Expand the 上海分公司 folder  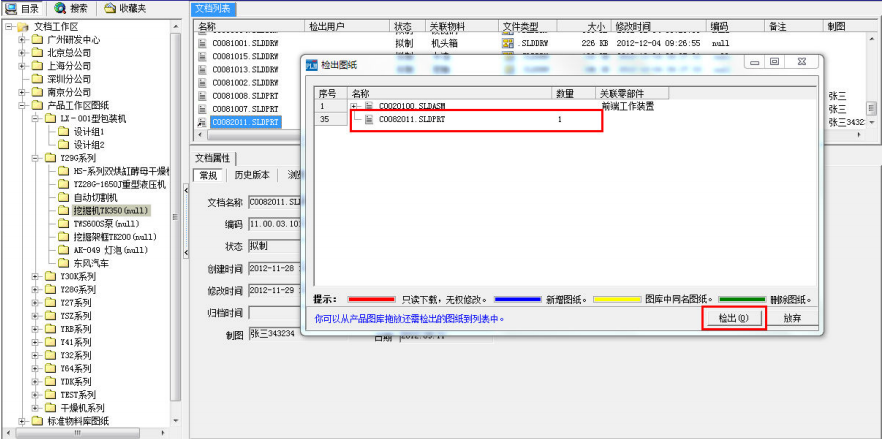(x=22, y=66)
